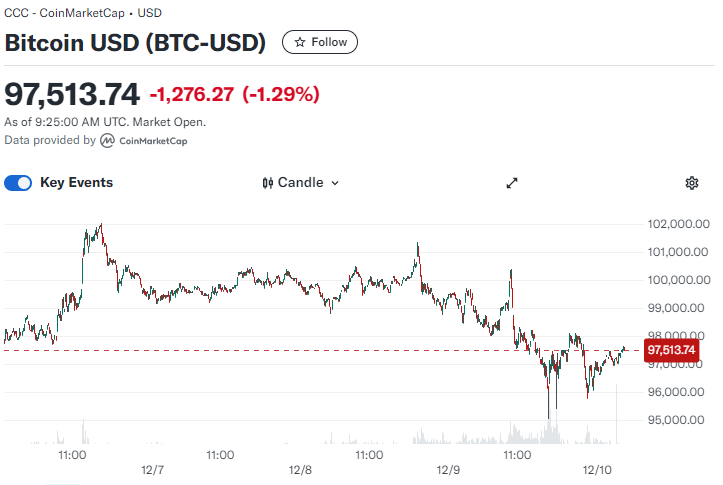Expand chart to full screen

click(x=512, y=183)
